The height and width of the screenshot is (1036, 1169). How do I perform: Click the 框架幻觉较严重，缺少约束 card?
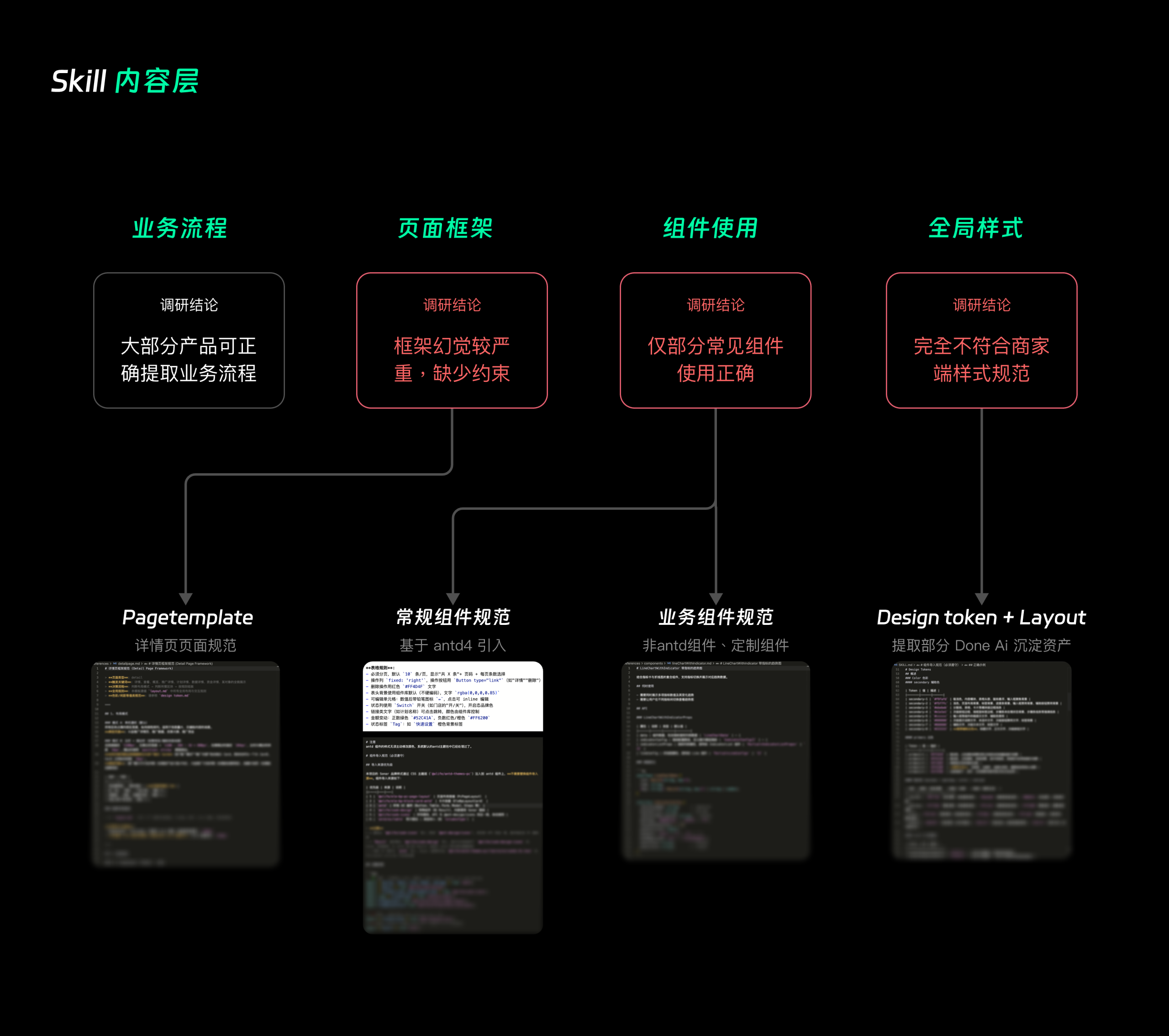point(452,340)
